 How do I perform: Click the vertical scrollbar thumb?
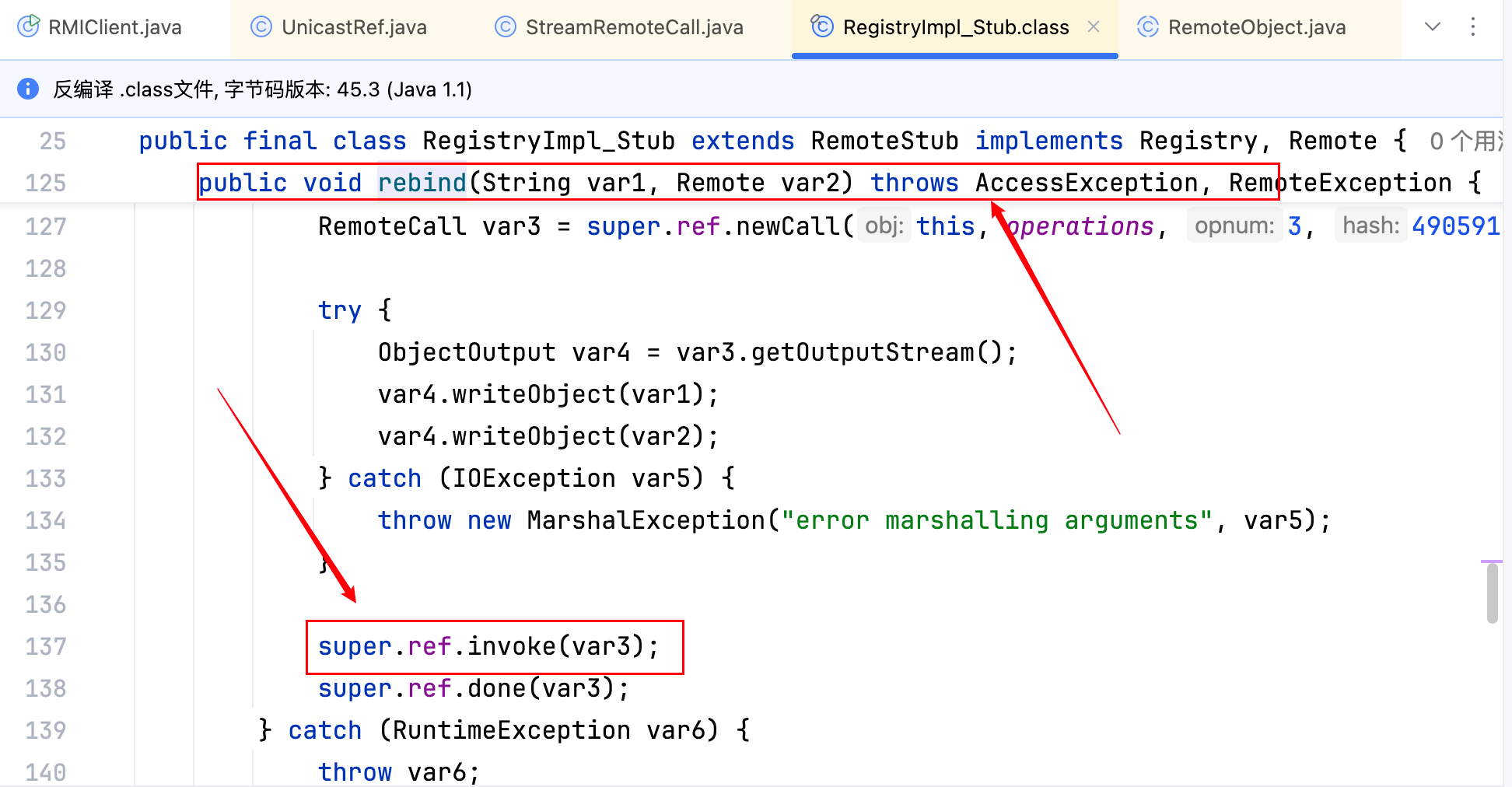point(1492,593)
